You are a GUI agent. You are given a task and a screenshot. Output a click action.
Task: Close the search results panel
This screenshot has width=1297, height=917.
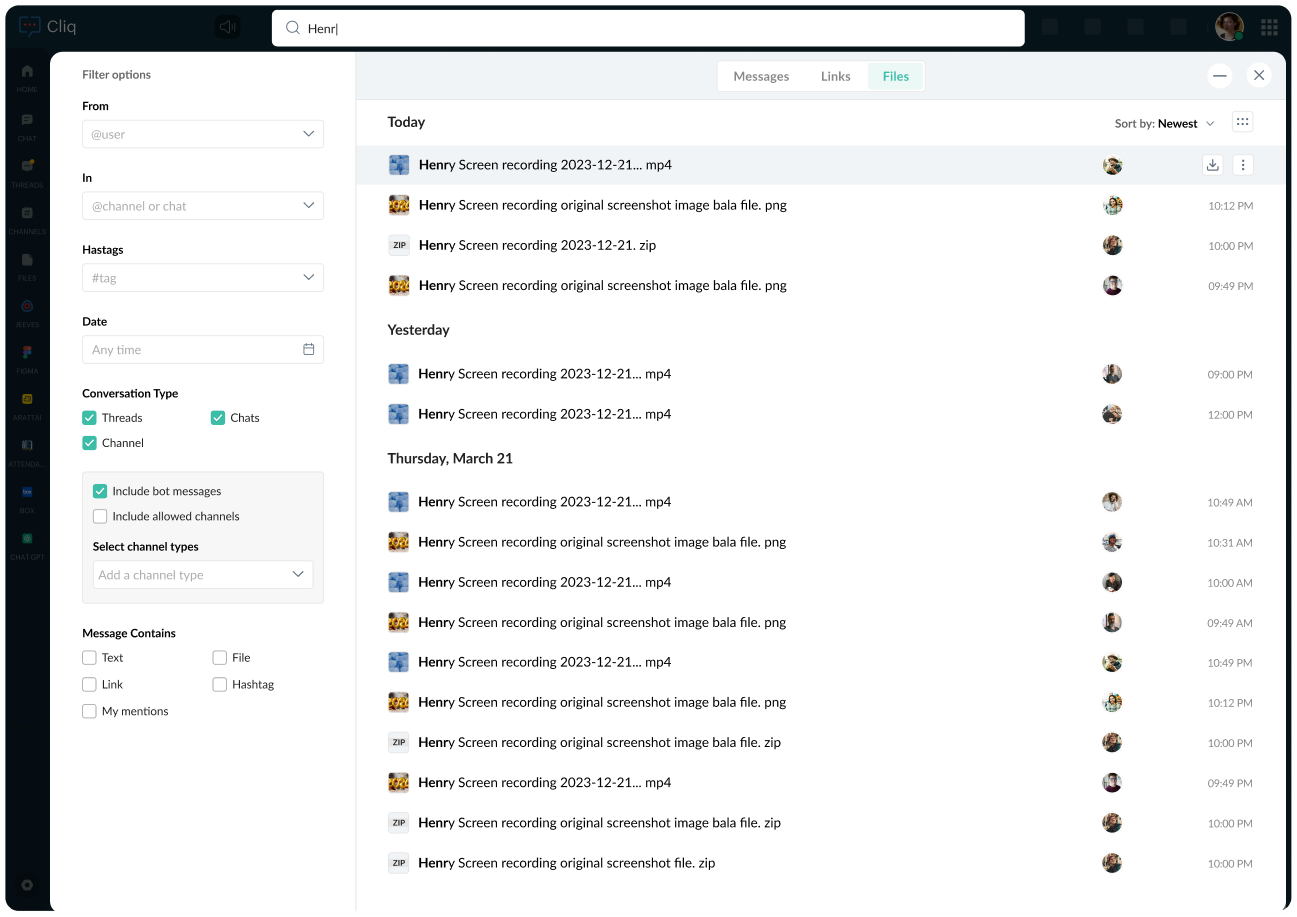pyautogui.click(x=1259, y=75)
